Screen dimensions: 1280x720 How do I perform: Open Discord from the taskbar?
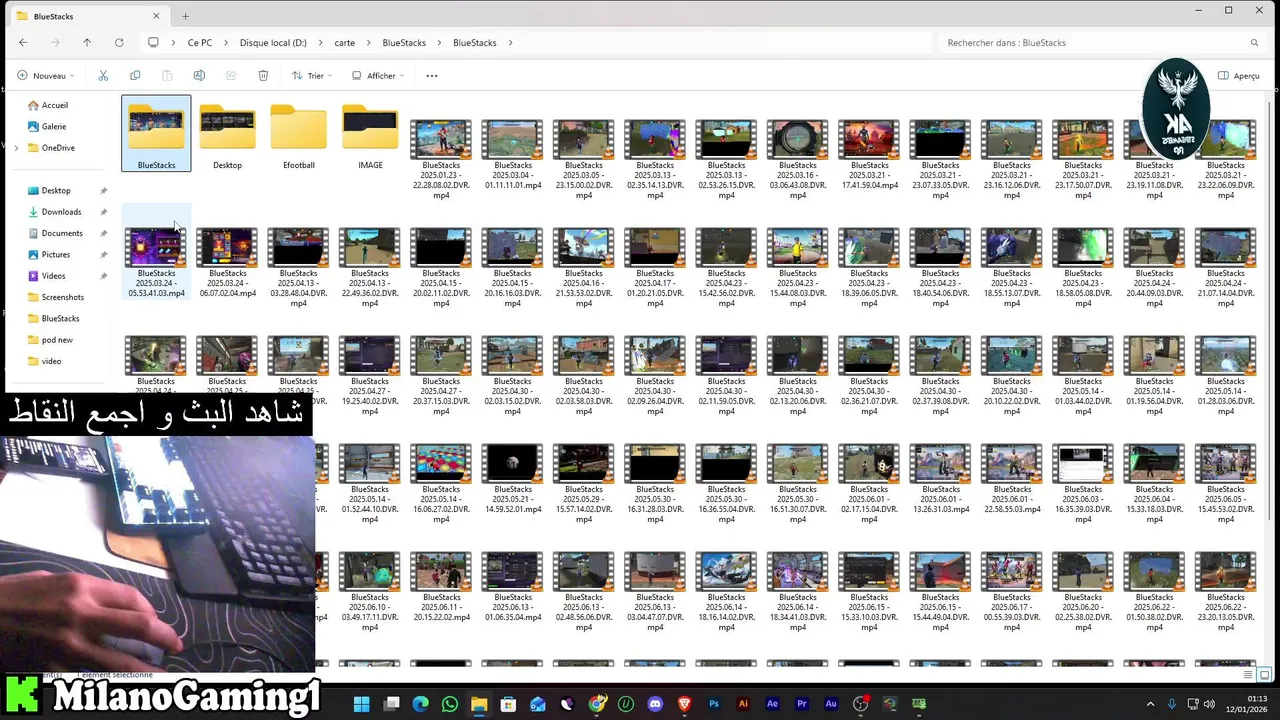click(x=655, y=704)
